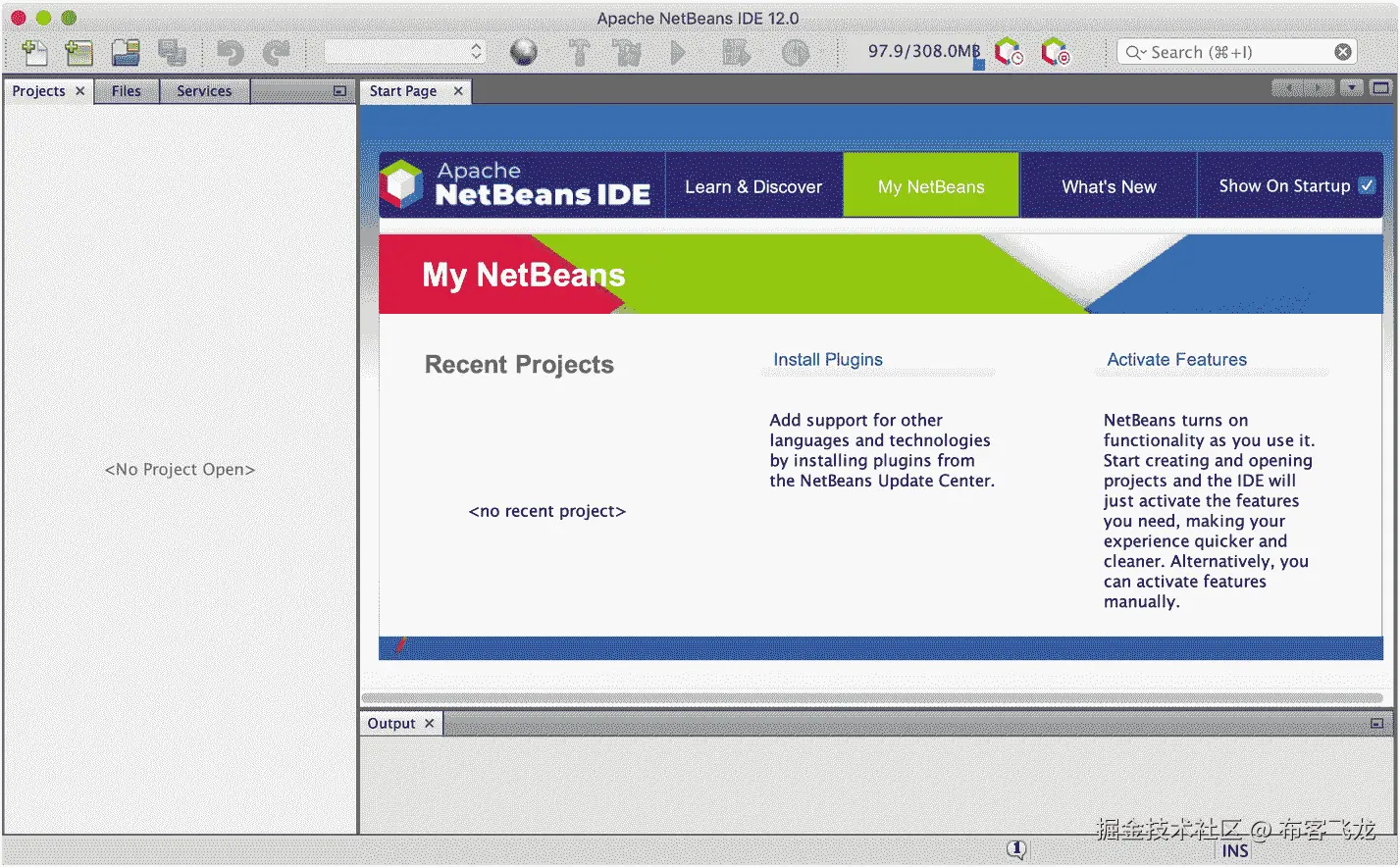Click the INS insert mode indicator

(1235, 851)
